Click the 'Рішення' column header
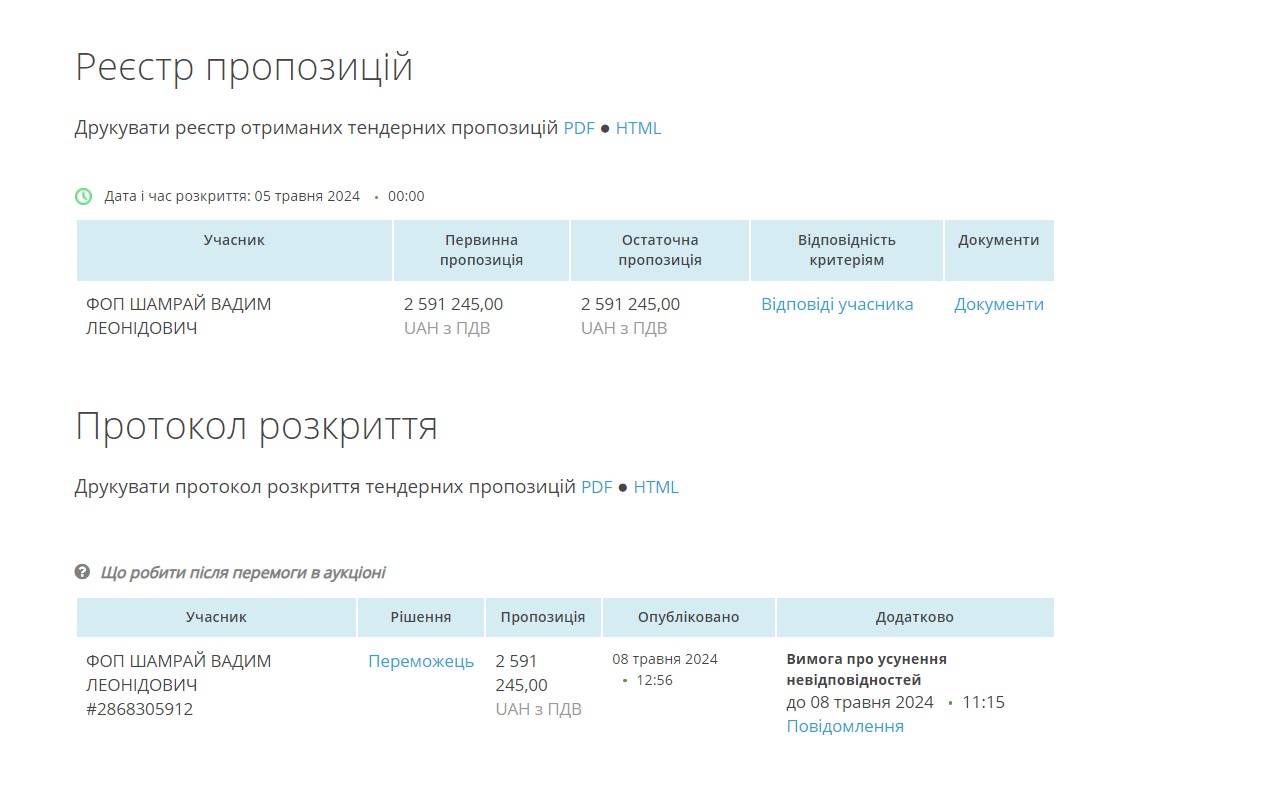The image size is (1266, 796). coord(420,617)
